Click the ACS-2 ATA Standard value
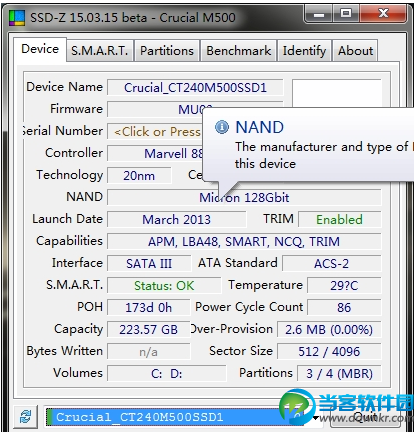This screenshot has height=432, width=415. [332, 264]
